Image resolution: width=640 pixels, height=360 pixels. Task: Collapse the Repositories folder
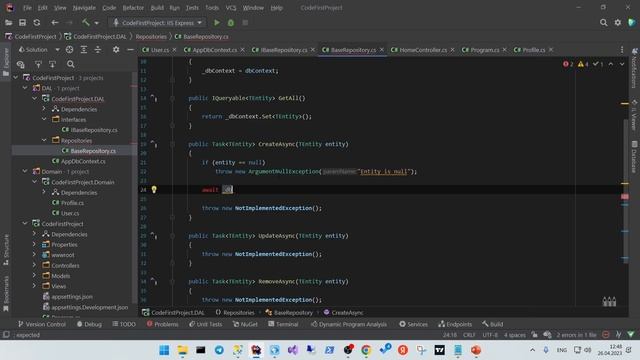pyautogui.click(x=44, y=140)
